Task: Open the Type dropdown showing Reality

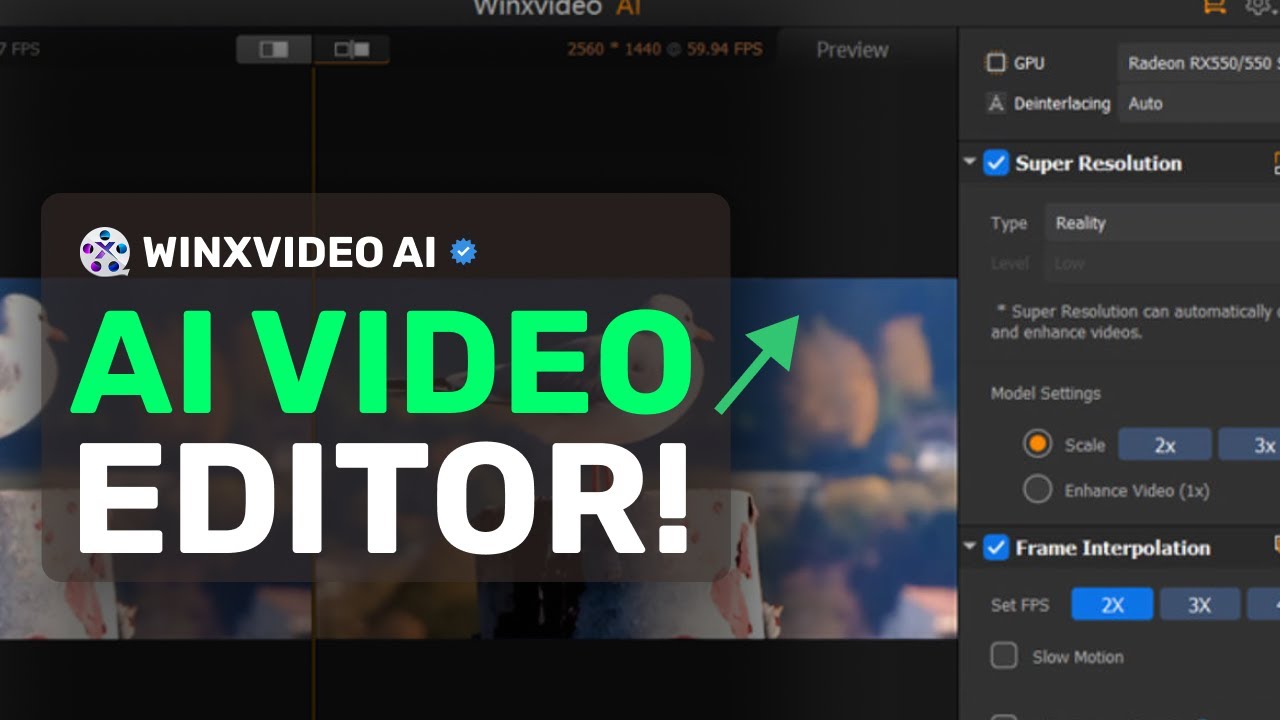Action: tap(1162, 223)
